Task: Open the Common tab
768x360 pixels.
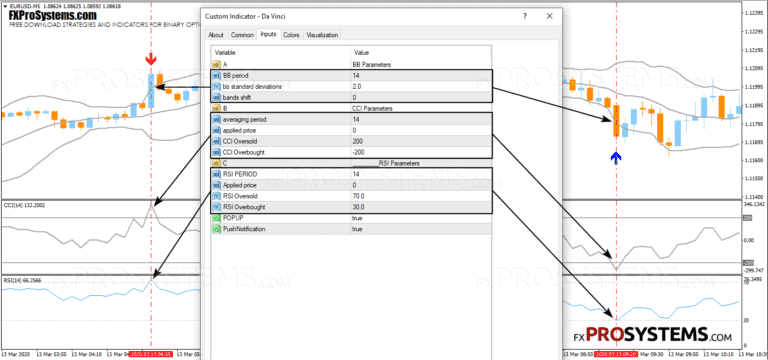Action: coord(242,35)
